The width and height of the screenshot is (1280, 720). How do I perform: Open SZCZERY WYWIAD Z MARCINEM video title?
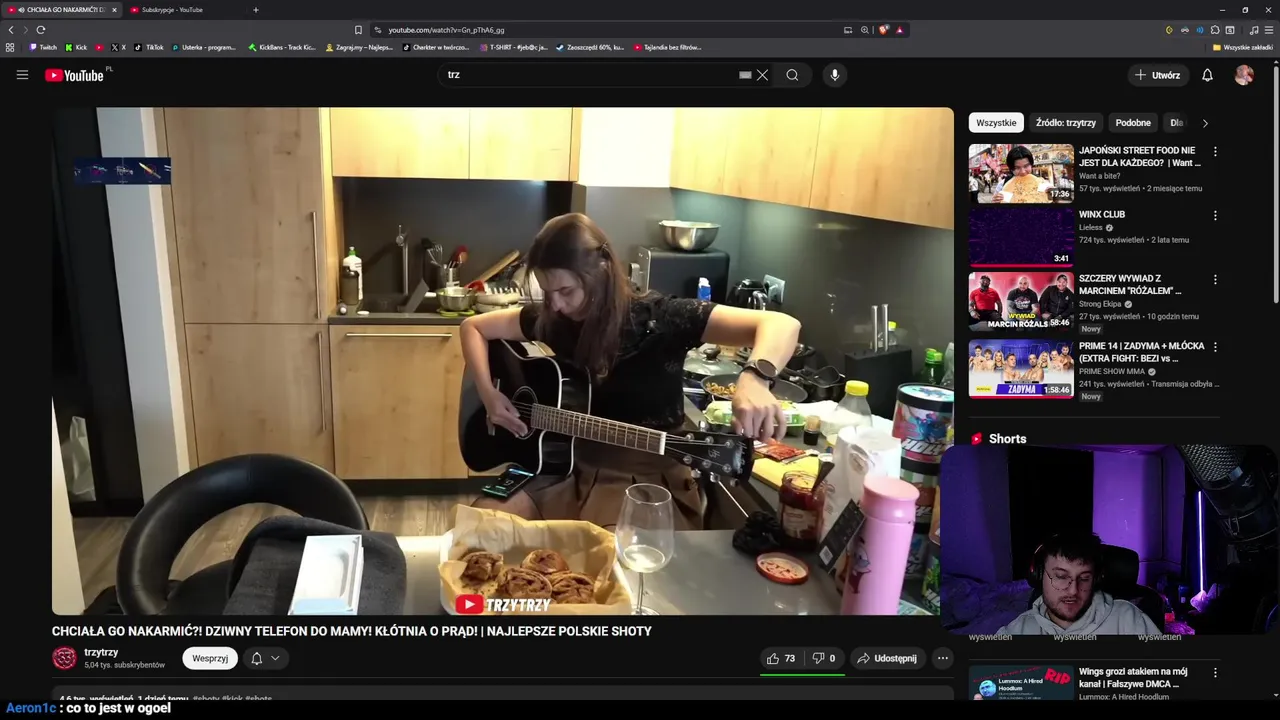click(1130, 285)
